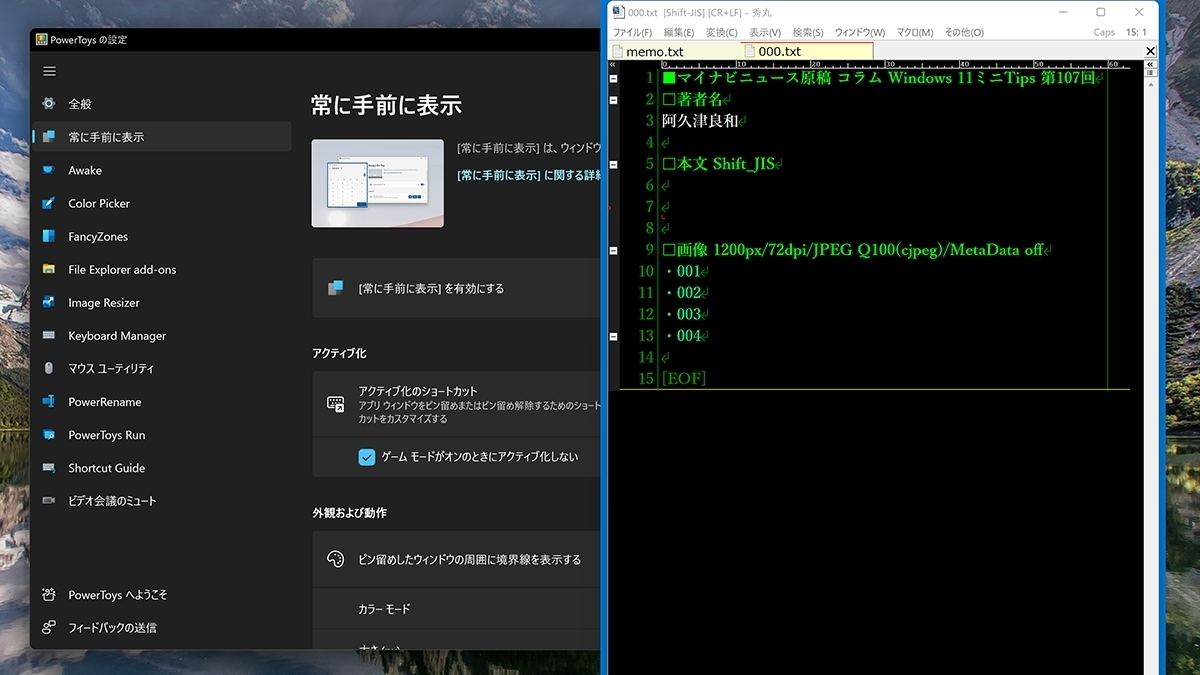The width and height of the screenshot is (1200, 675).
Task: Click the カラー モード setting row
Action: tap(457, 609)
